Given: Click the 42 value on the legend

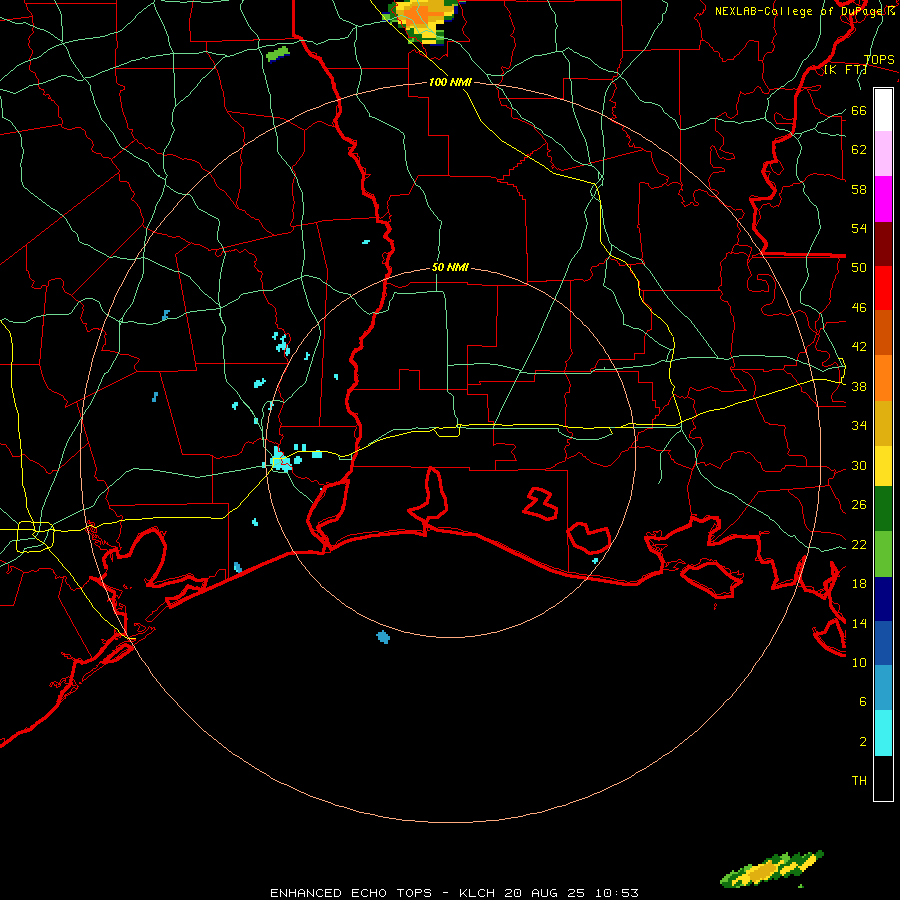Looking at the screenshot, I should 859,347.
